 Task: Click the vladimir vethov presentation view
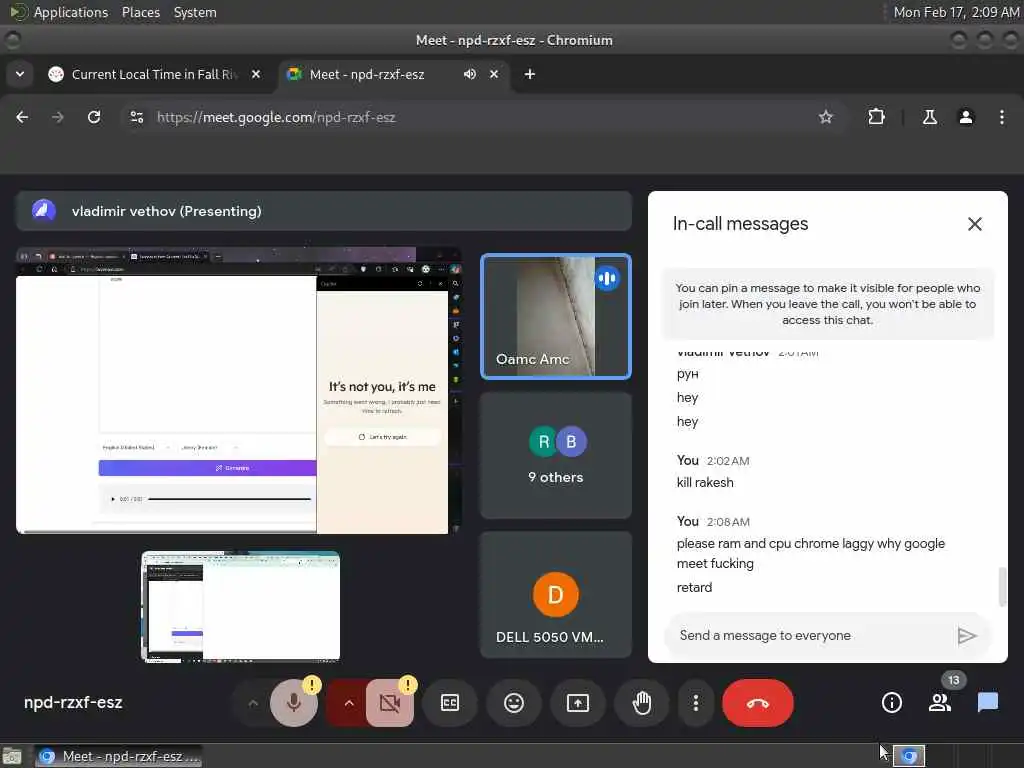239,390
